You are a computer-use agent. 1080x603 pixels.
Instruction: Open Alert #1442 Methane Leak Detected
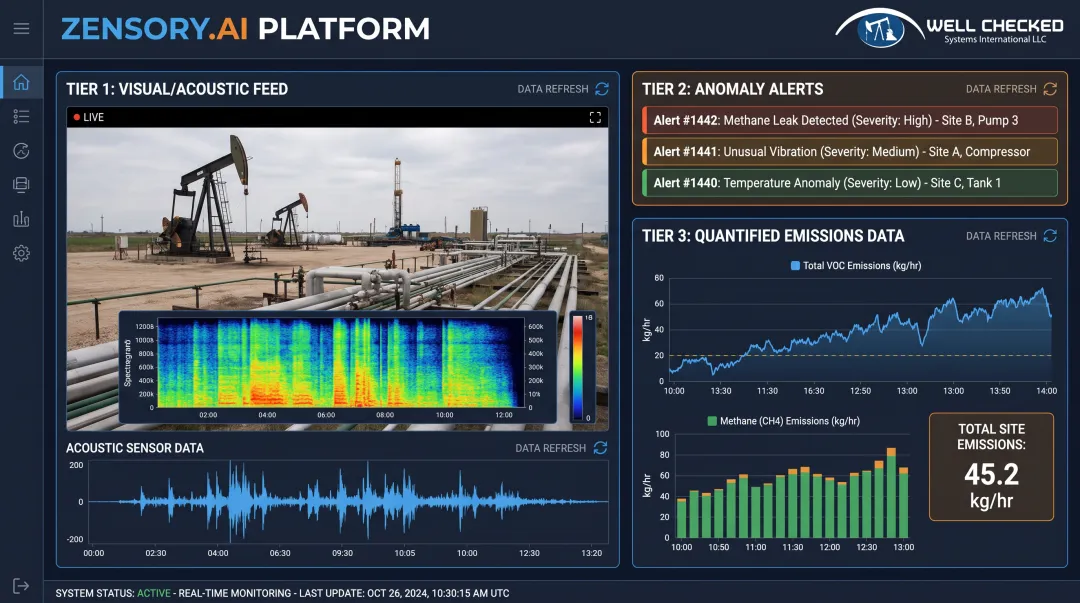click(x=850, y=120)
